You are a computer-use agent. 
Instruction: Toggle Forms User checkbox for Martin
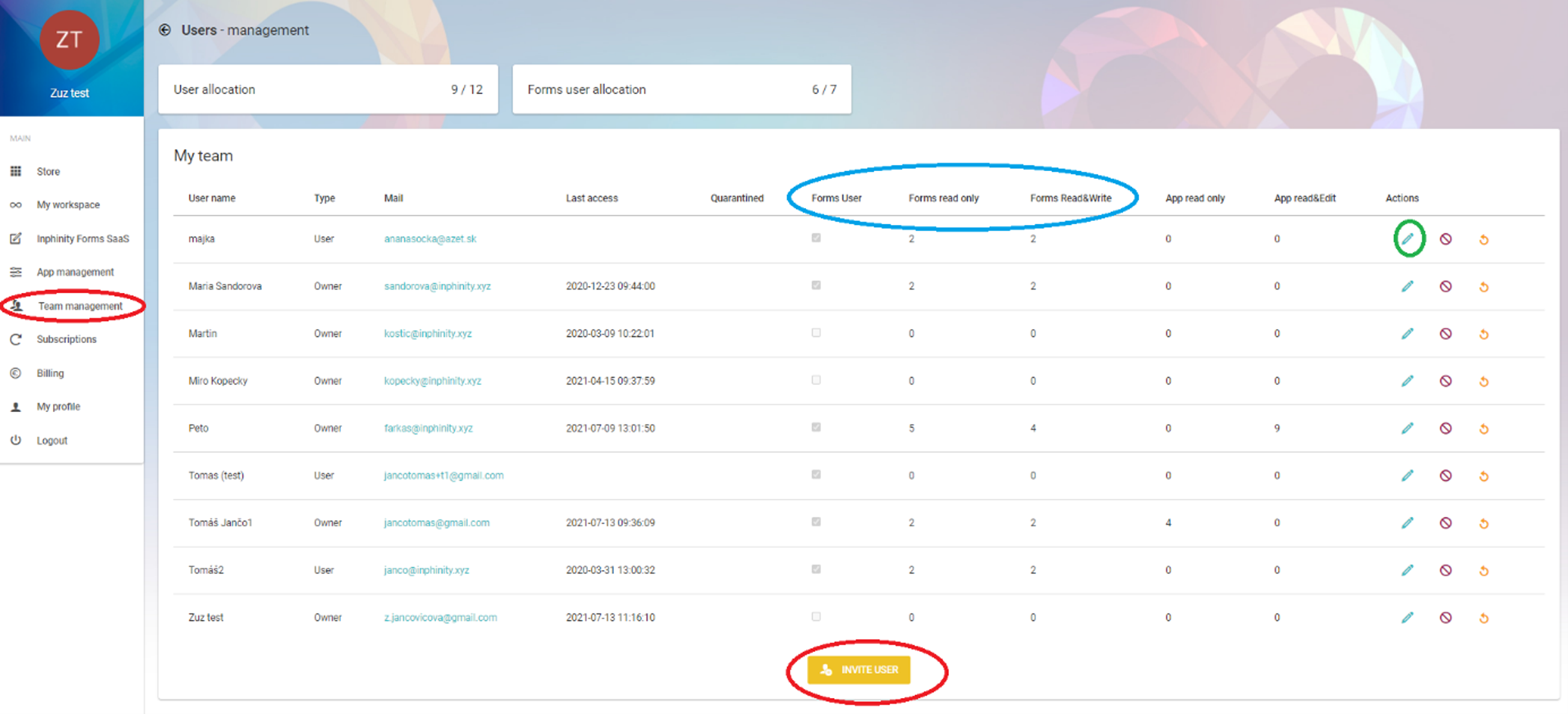point(816,333)
